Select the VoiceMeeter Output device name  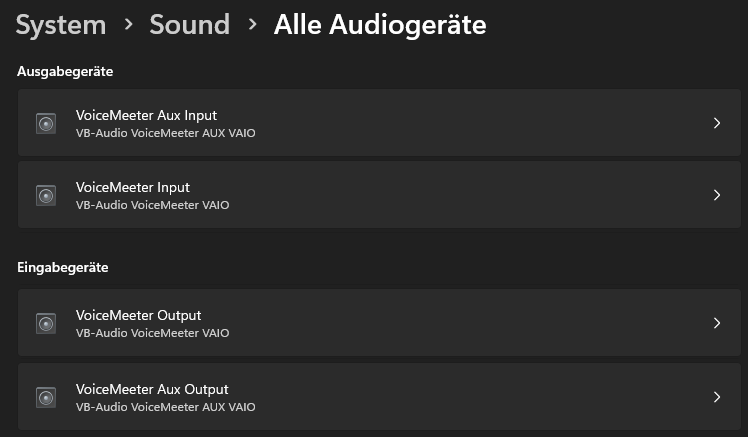138,315
